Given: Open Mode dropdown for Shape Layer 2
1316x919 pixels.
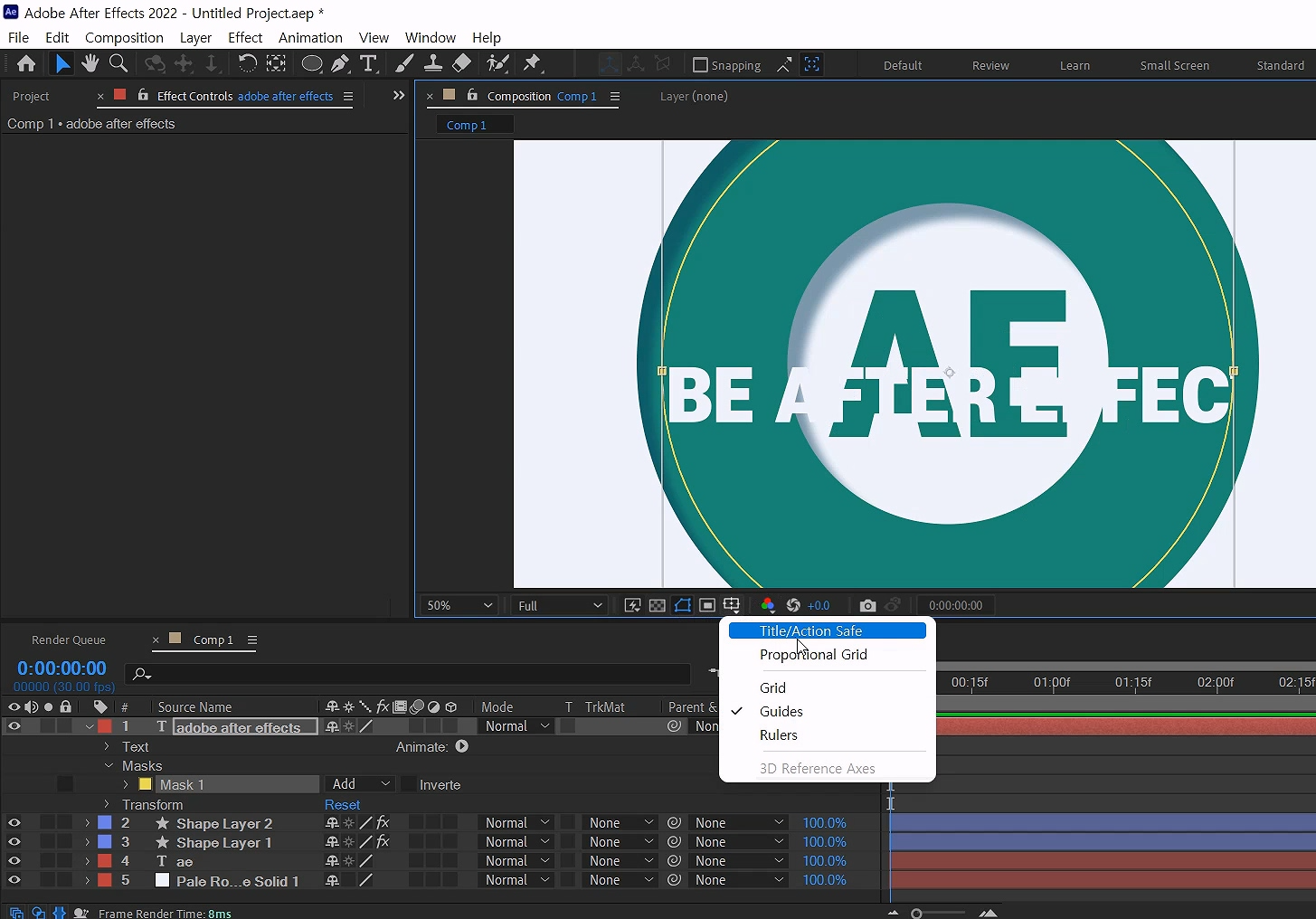Looking at the screenshot, I should 516,823.
